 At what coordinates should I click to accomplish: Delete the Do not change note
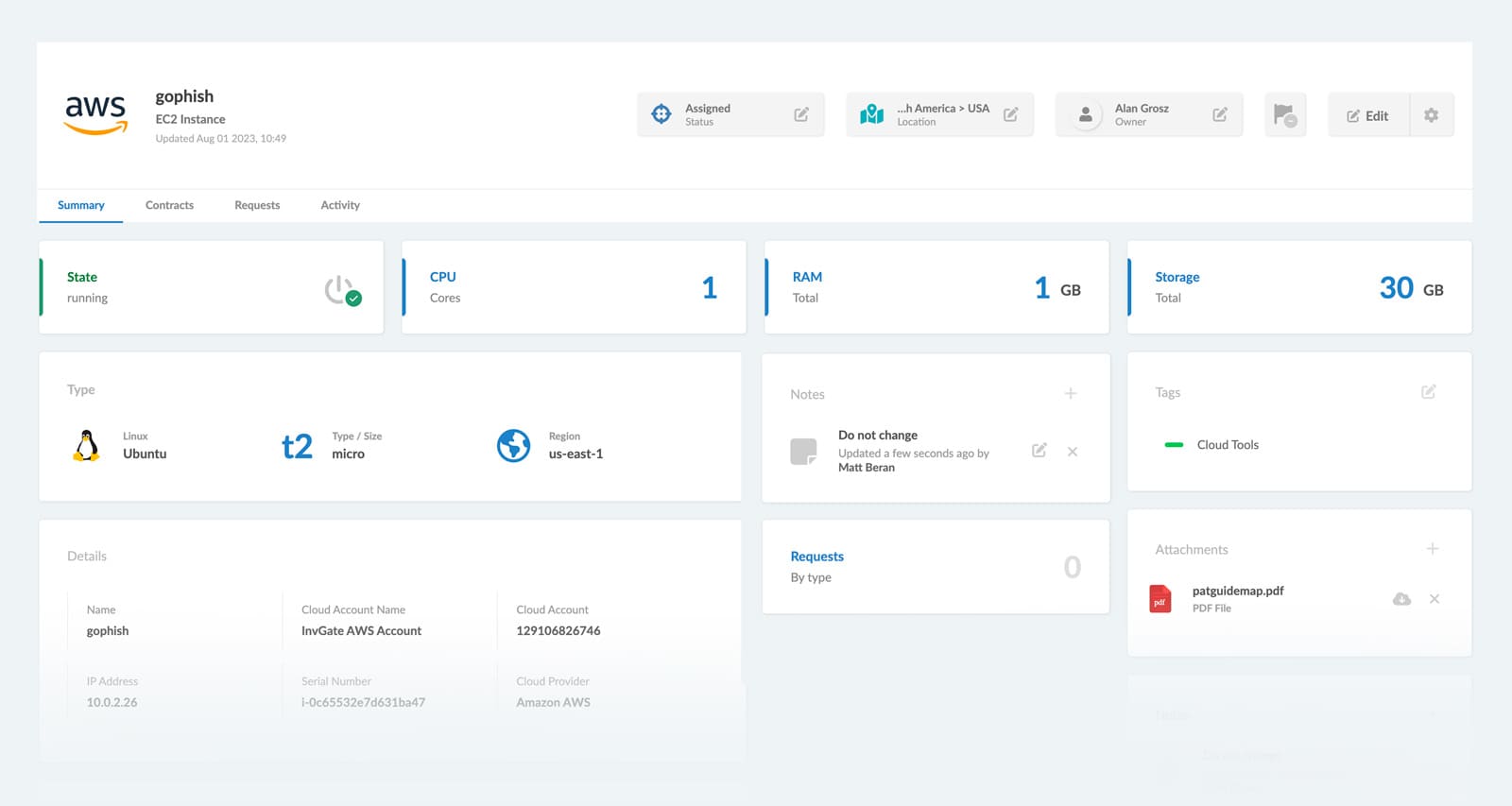(1073, 452)
